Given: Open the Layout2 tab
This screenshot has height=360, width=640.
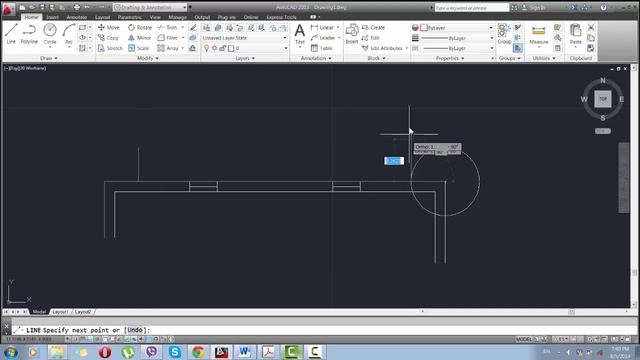Looking at the screenshot, I should coord(83,312).
